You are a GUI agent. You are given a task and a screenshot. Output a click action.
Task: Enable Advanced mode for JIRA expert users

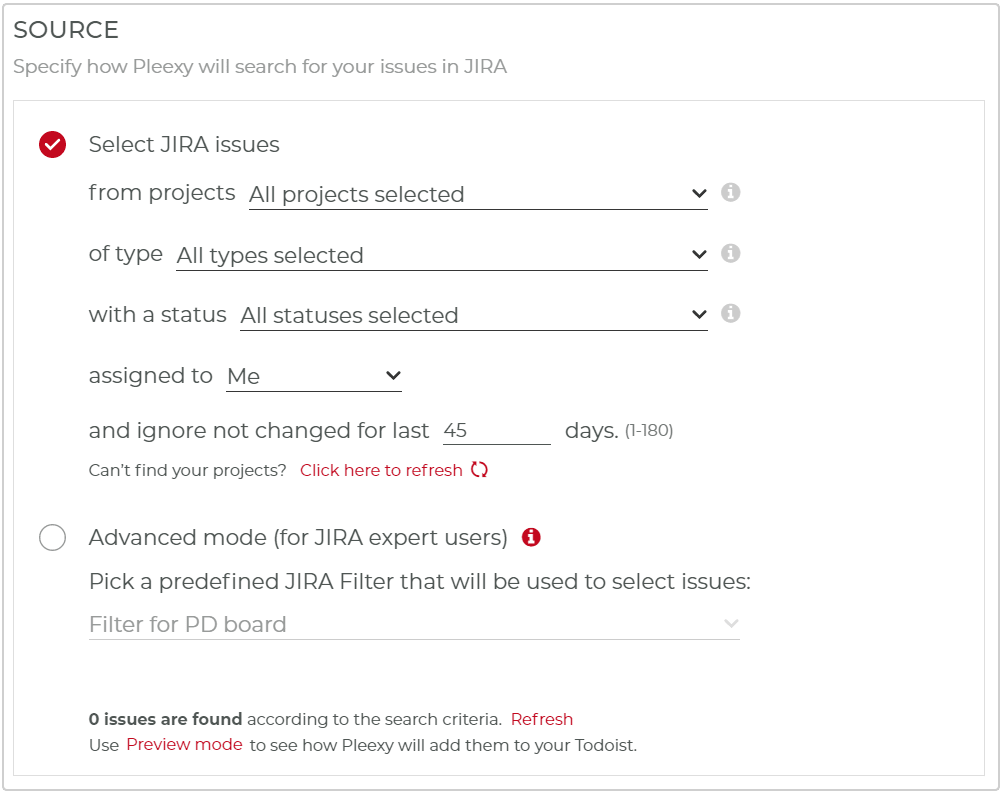[52, 537]
